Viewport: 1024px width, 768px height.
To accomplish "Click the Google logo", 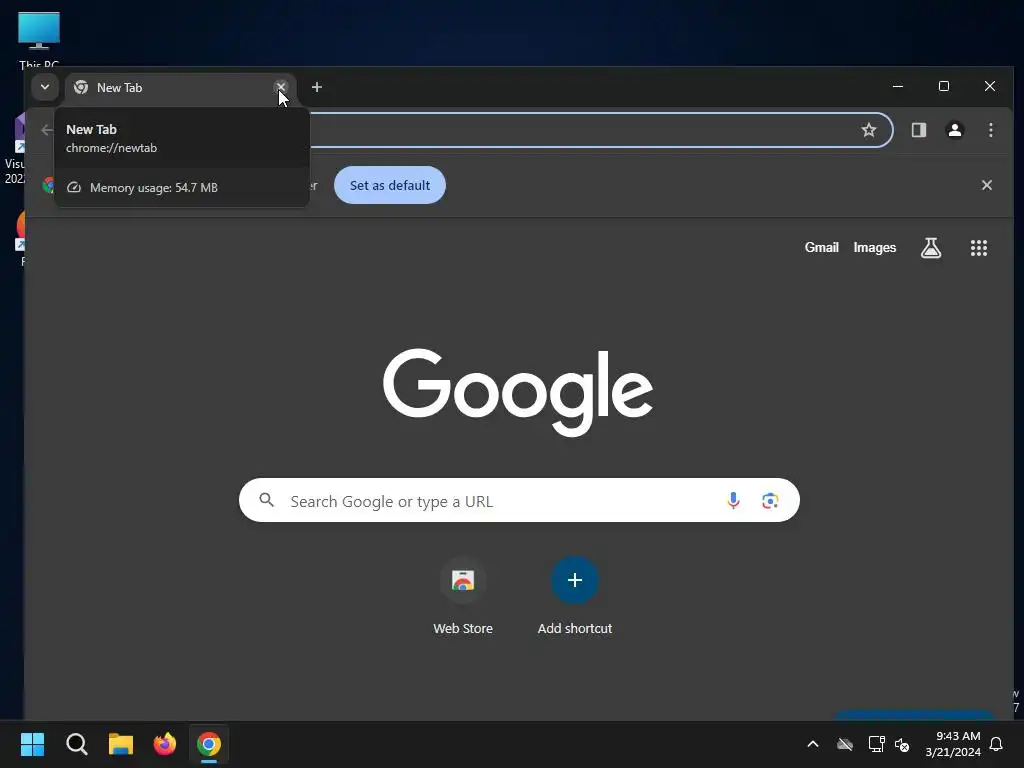I will coord(518,392).
